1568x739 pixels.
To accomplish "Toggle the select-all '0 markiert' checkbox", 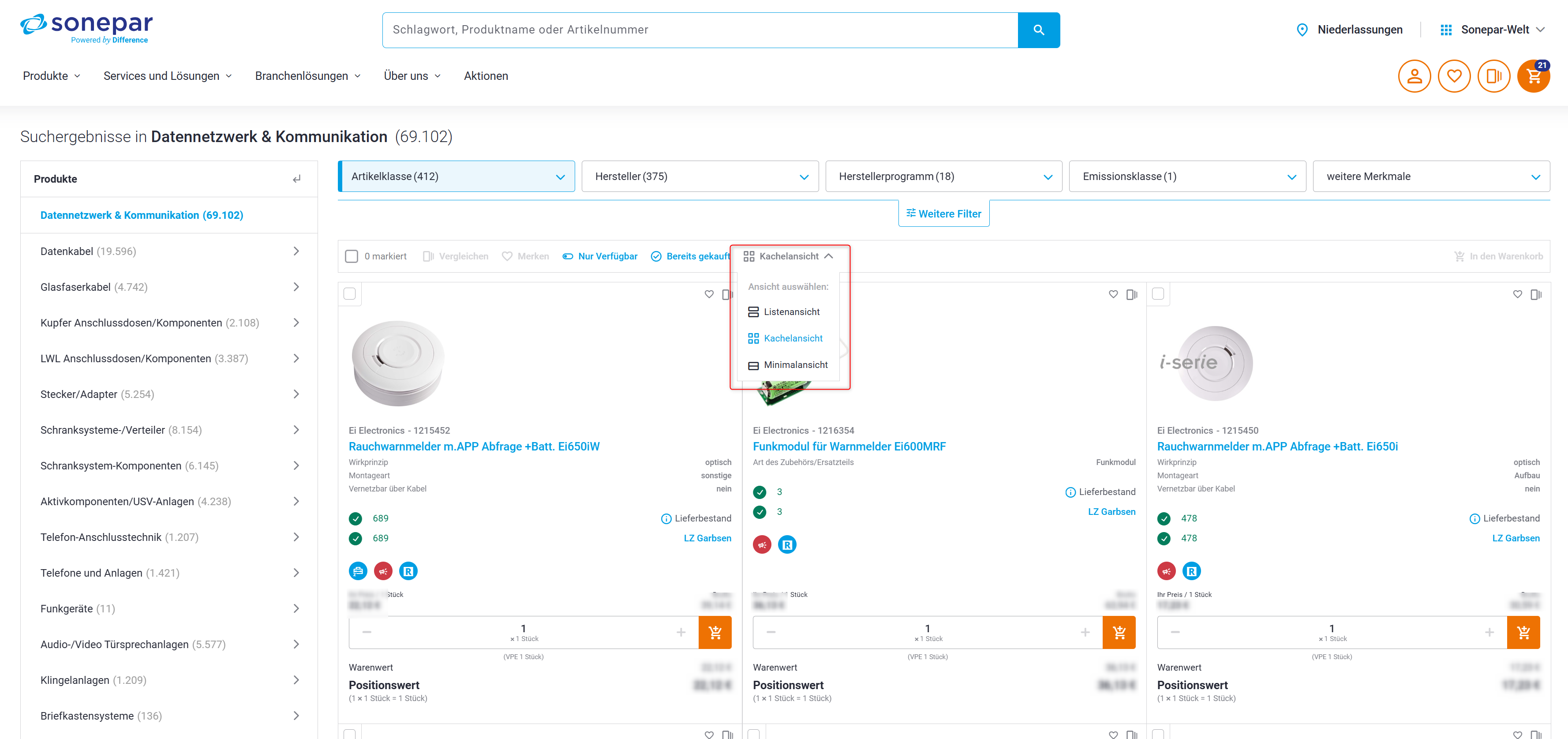I will pyautogui.click(x=351, y=256).
